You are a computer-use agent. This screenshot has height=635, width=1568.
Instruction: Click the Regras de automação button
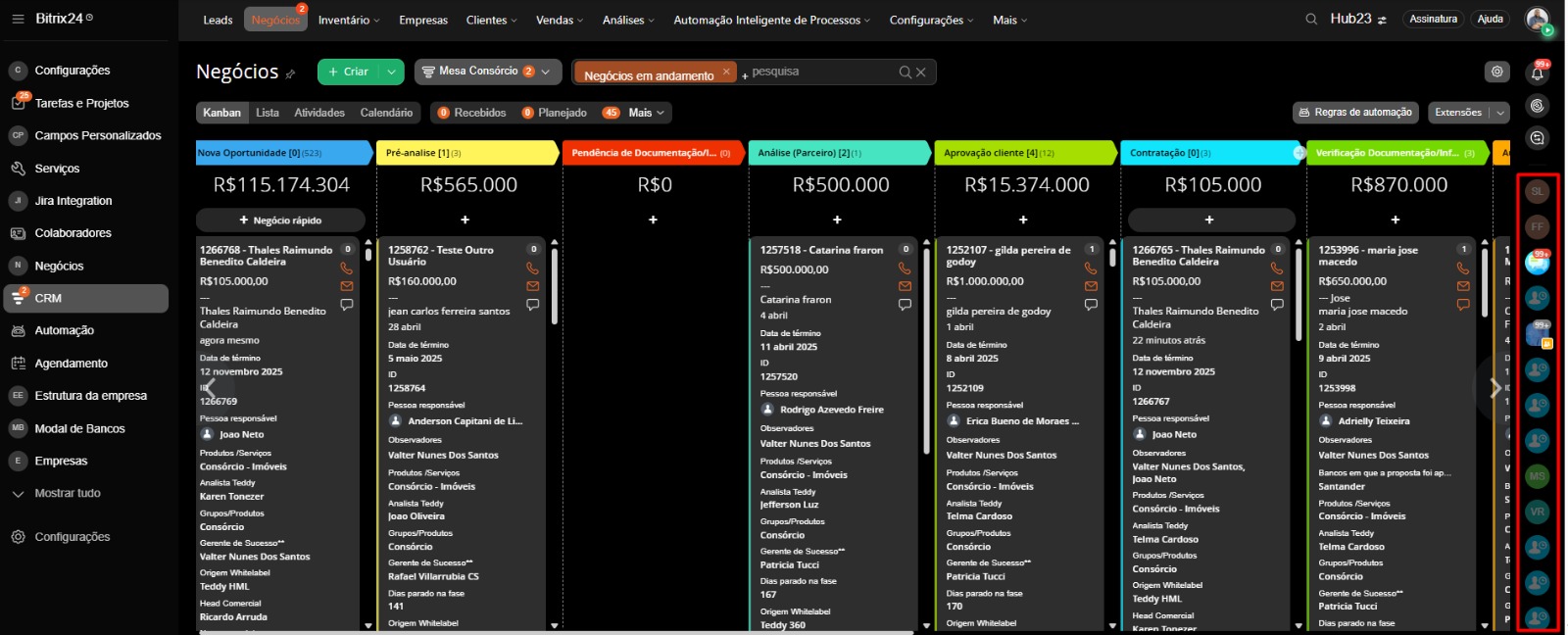pos(1354,113)
